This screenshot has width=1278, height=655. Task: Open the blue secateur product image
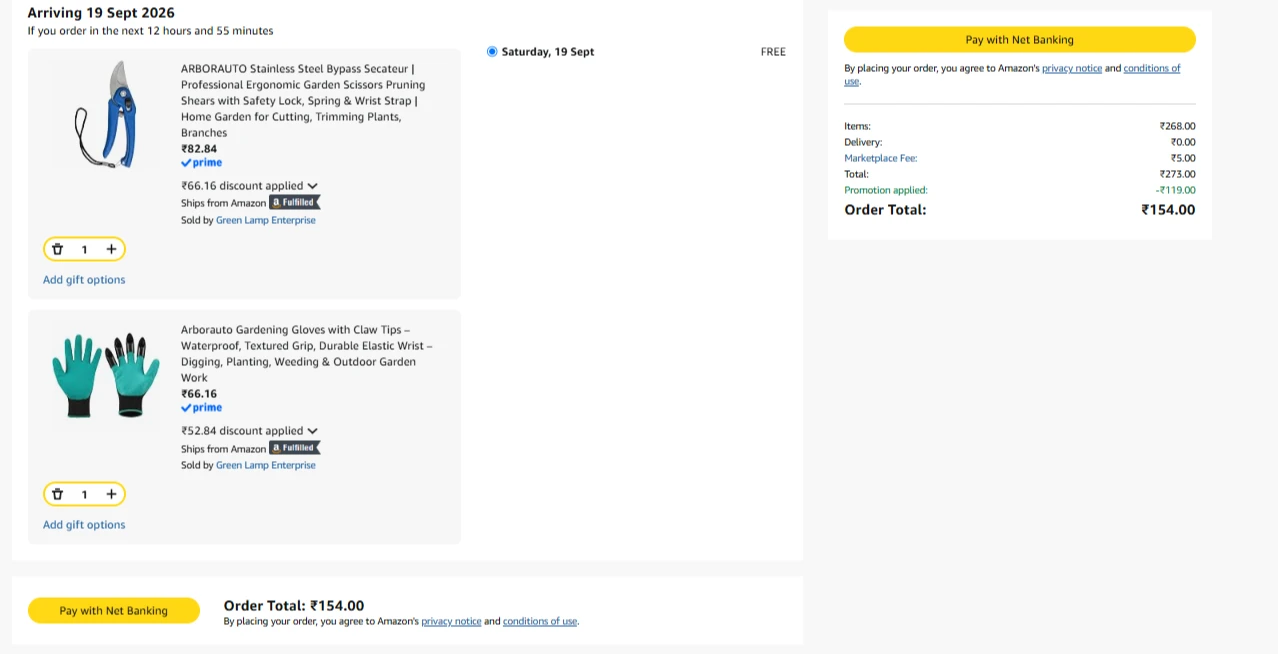coord(106,114)
